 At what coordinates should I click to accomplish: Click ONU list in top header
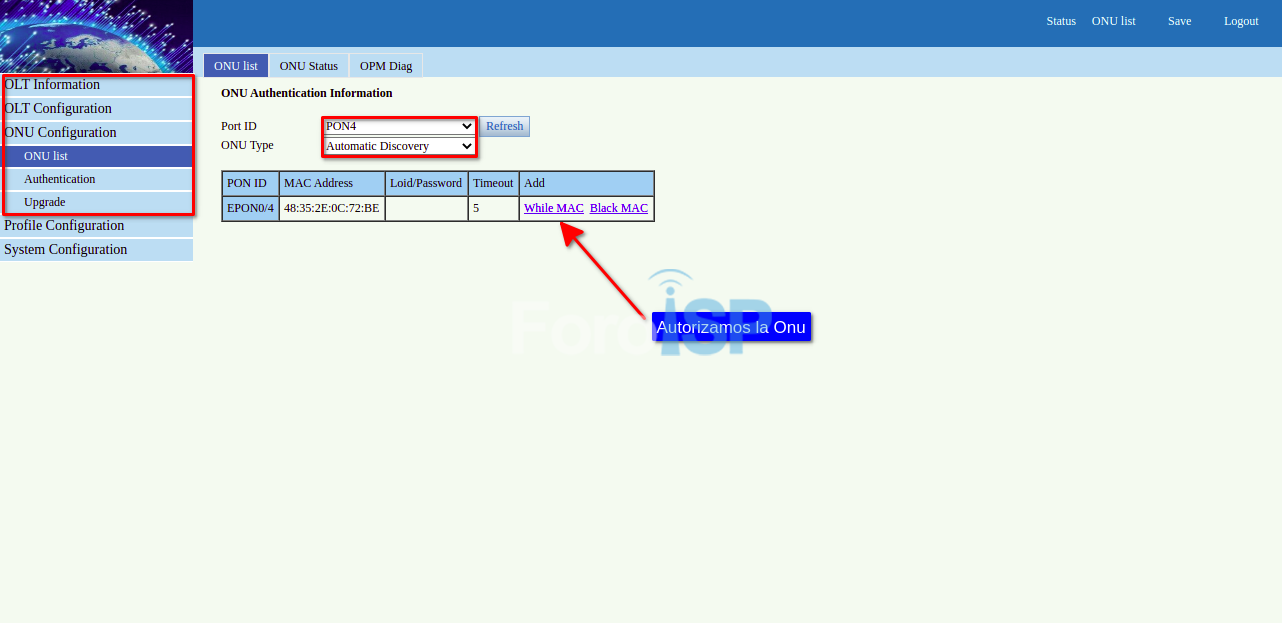1113,21
